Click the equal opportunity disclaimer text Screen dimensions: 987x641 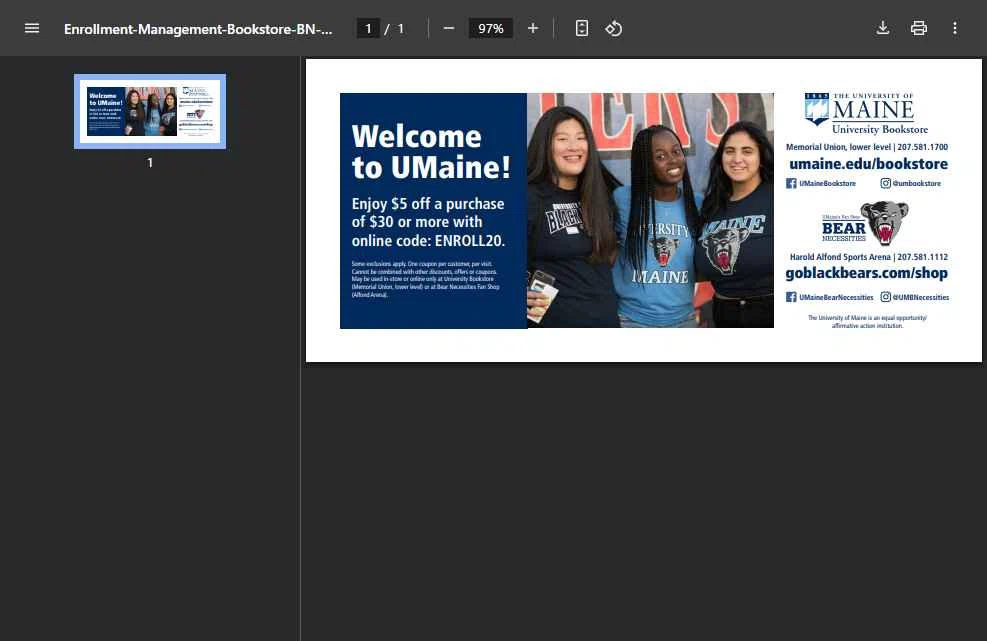pyautogui.click(x=867, y=322)
